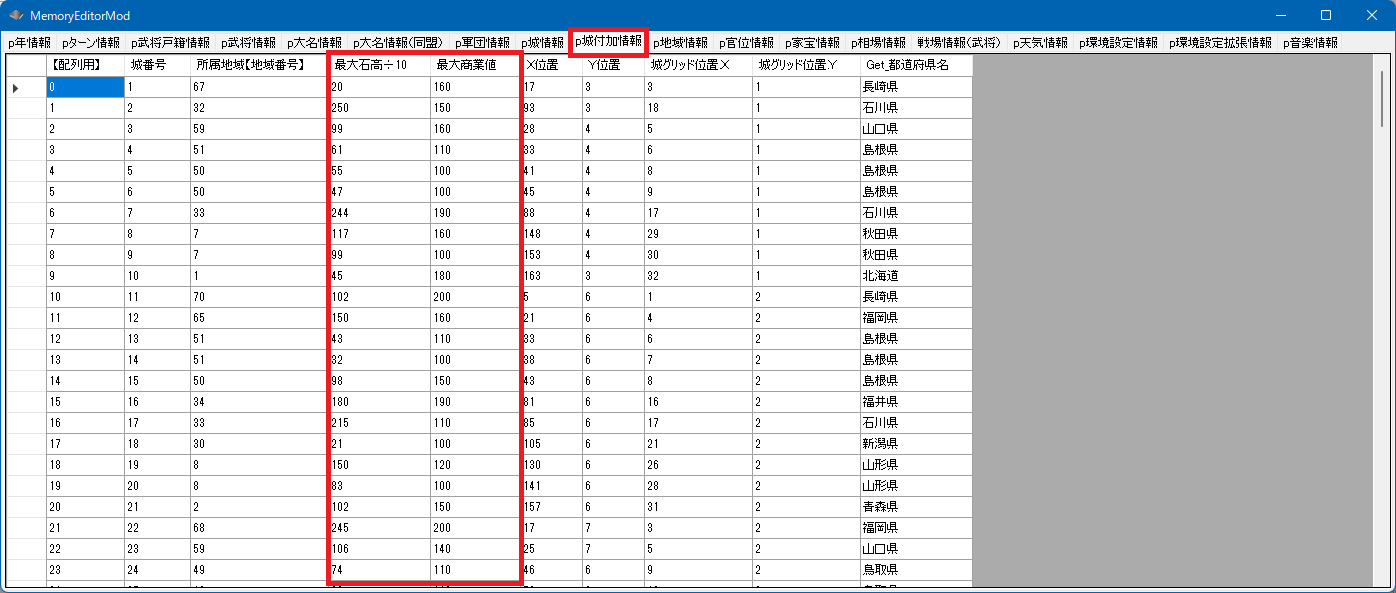Open the p武将情報 tab

[x=248, y=43]
